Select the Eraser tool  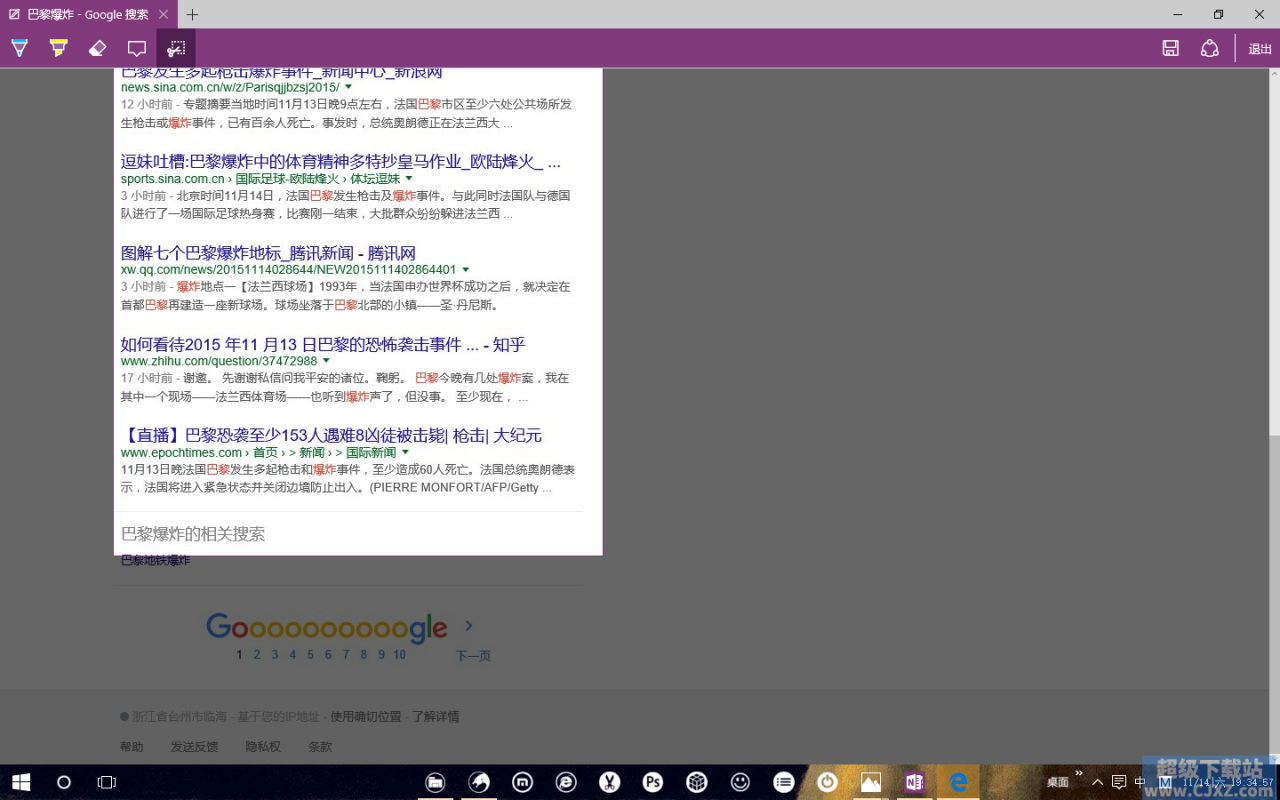pyautogui.click(x=97, y=48)
